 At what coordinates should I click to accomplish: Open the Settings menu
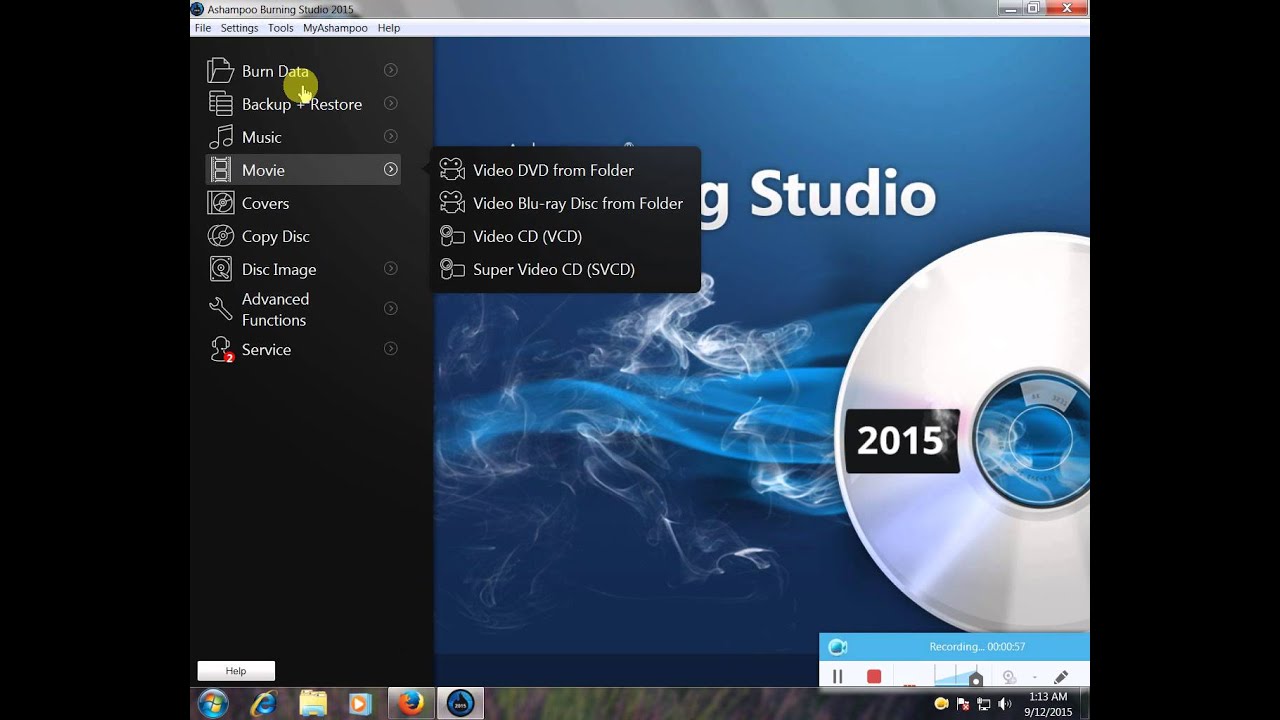click(239, 28)
